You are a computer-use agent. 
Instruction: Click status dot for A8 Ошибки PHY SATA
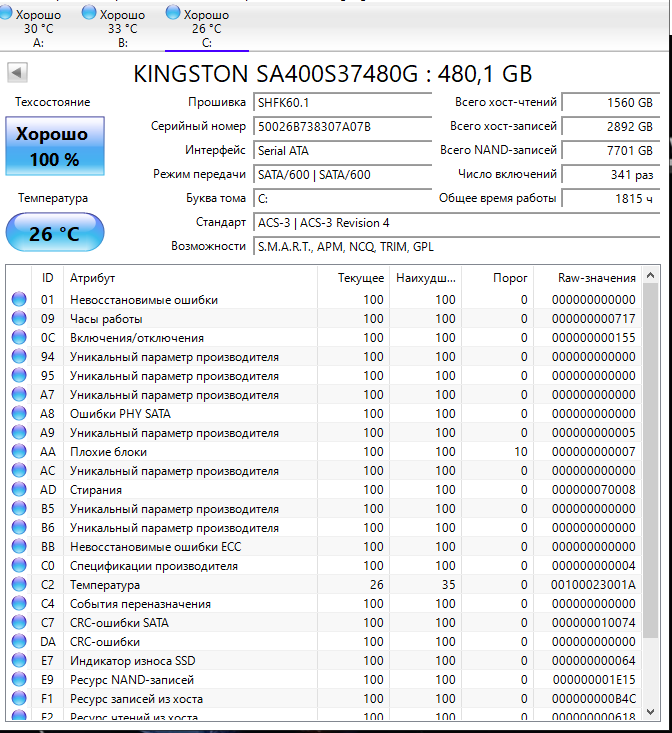point(19,413)
